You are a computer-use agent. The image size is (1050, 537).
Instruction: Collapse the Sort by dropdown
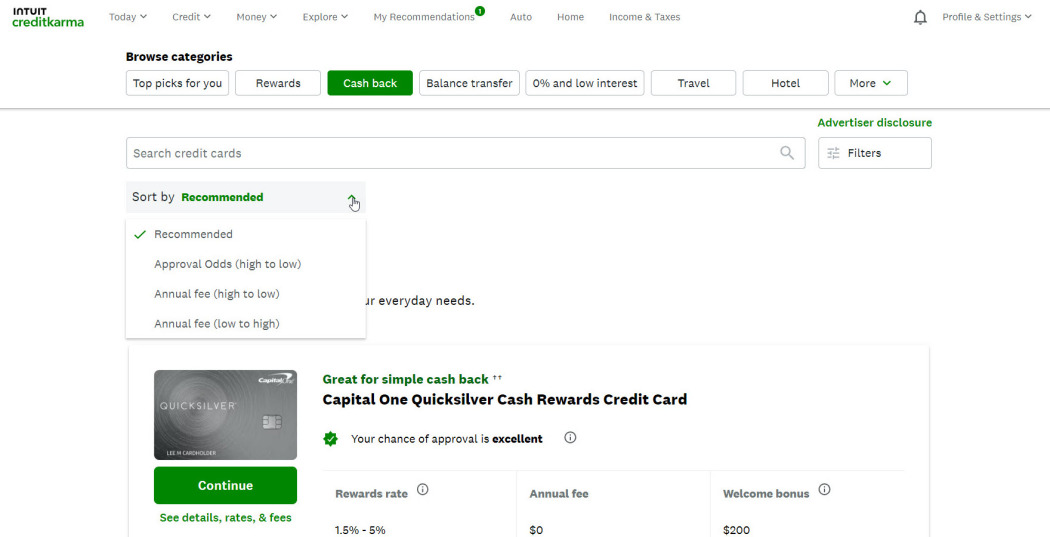click(x=246, y=197)
